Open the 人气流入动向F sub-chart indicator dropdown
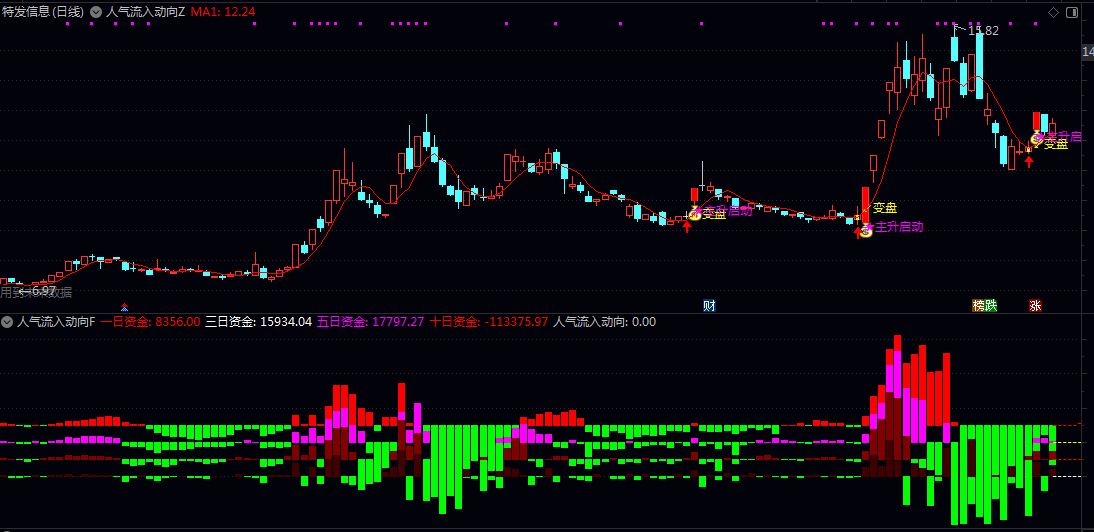The height and width of the screenshot is (532, 1094). (8, 322)
